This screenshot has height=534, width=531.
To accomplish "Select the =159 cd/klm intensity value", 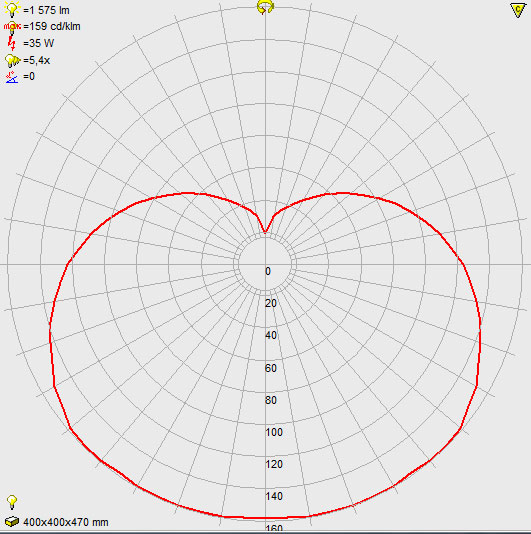I will (x=52, y=27).
